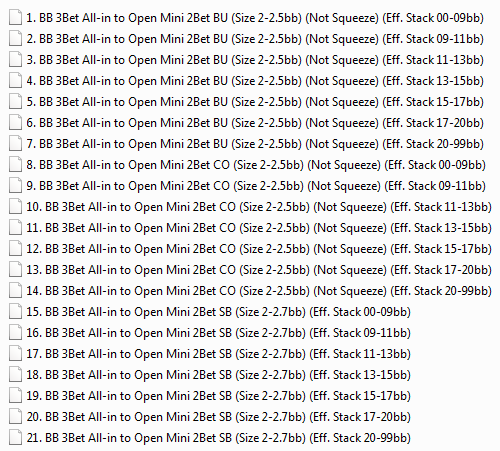Viewport: 500px width, 451px height.
Task: Select item 10 CO Eff. Stack 11-13bb
Action: 259,207
